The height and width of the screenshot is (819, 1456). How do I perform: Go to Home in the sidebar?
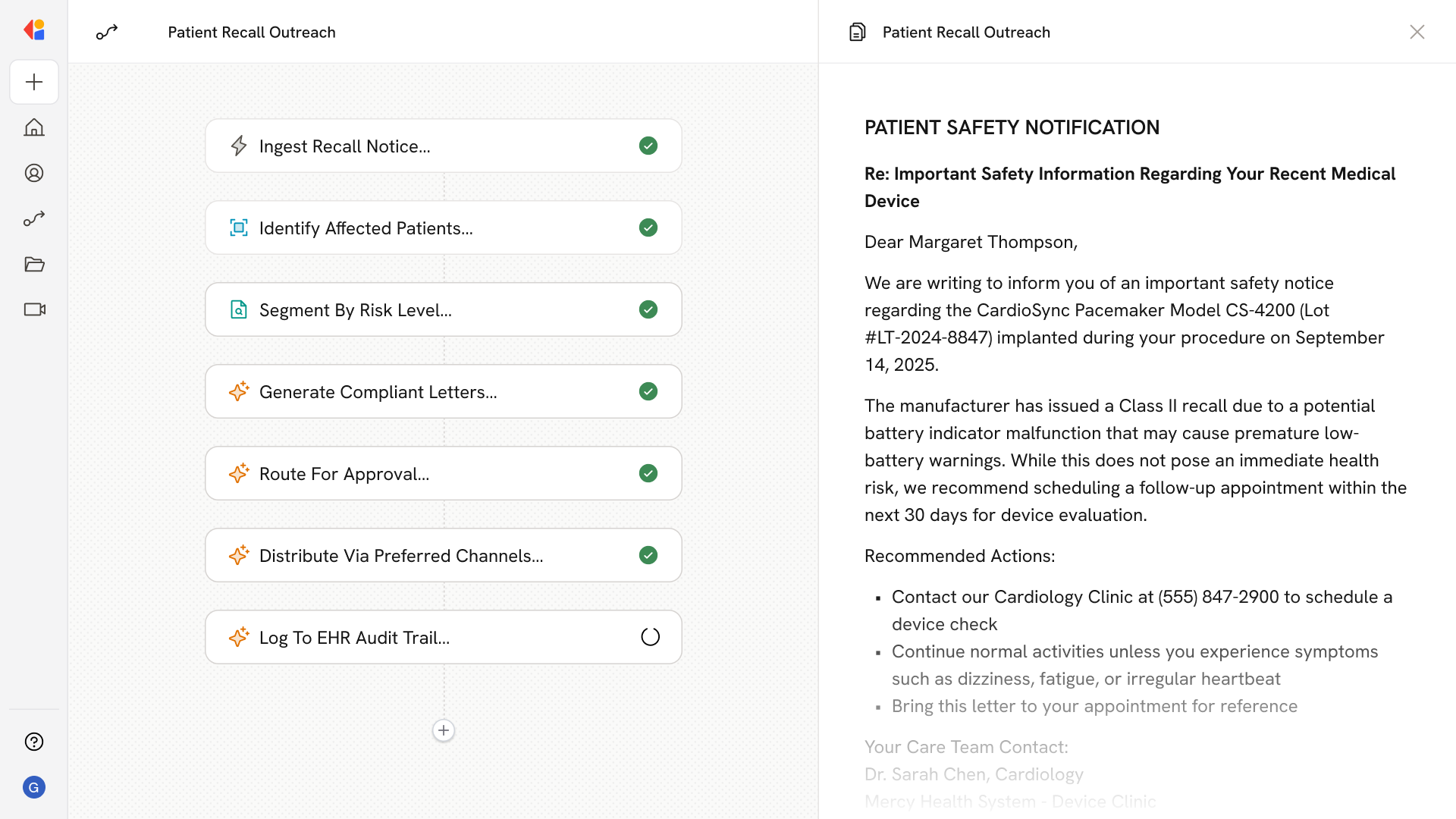34,127
